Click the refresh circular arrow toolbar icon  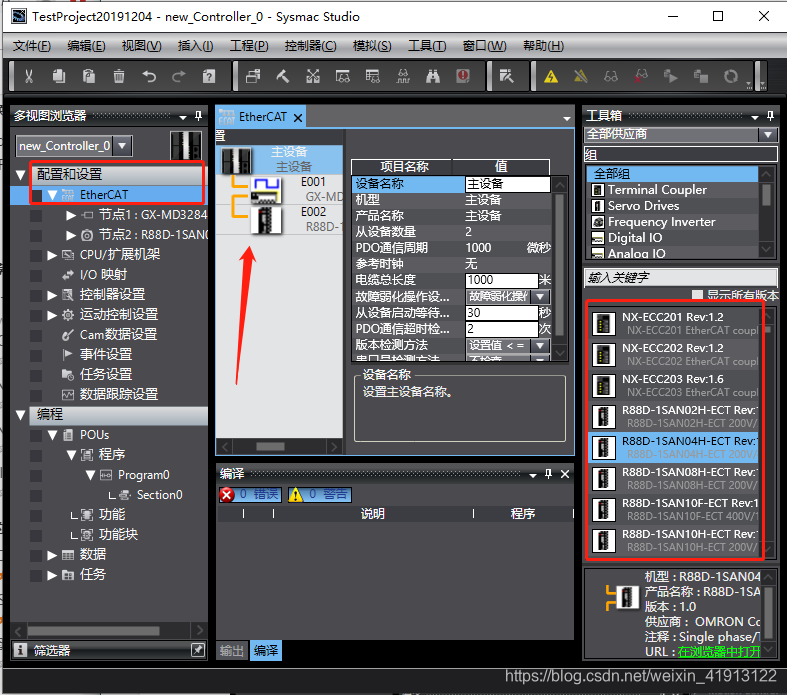731,76
